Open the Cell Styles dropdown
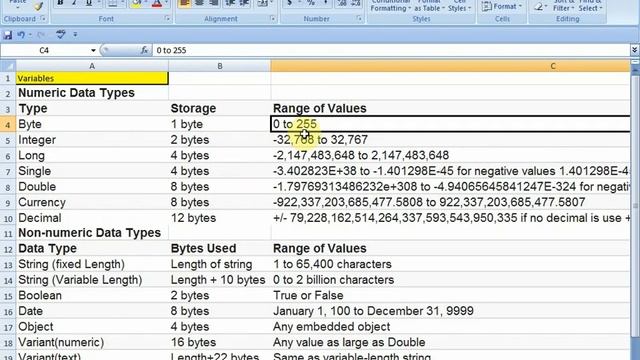 point(460,6)
